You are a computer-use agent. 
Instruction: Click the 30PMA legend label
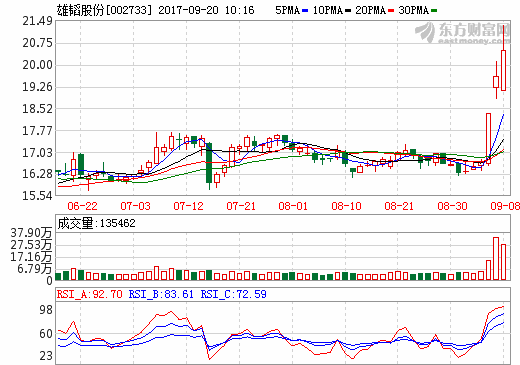413,10
